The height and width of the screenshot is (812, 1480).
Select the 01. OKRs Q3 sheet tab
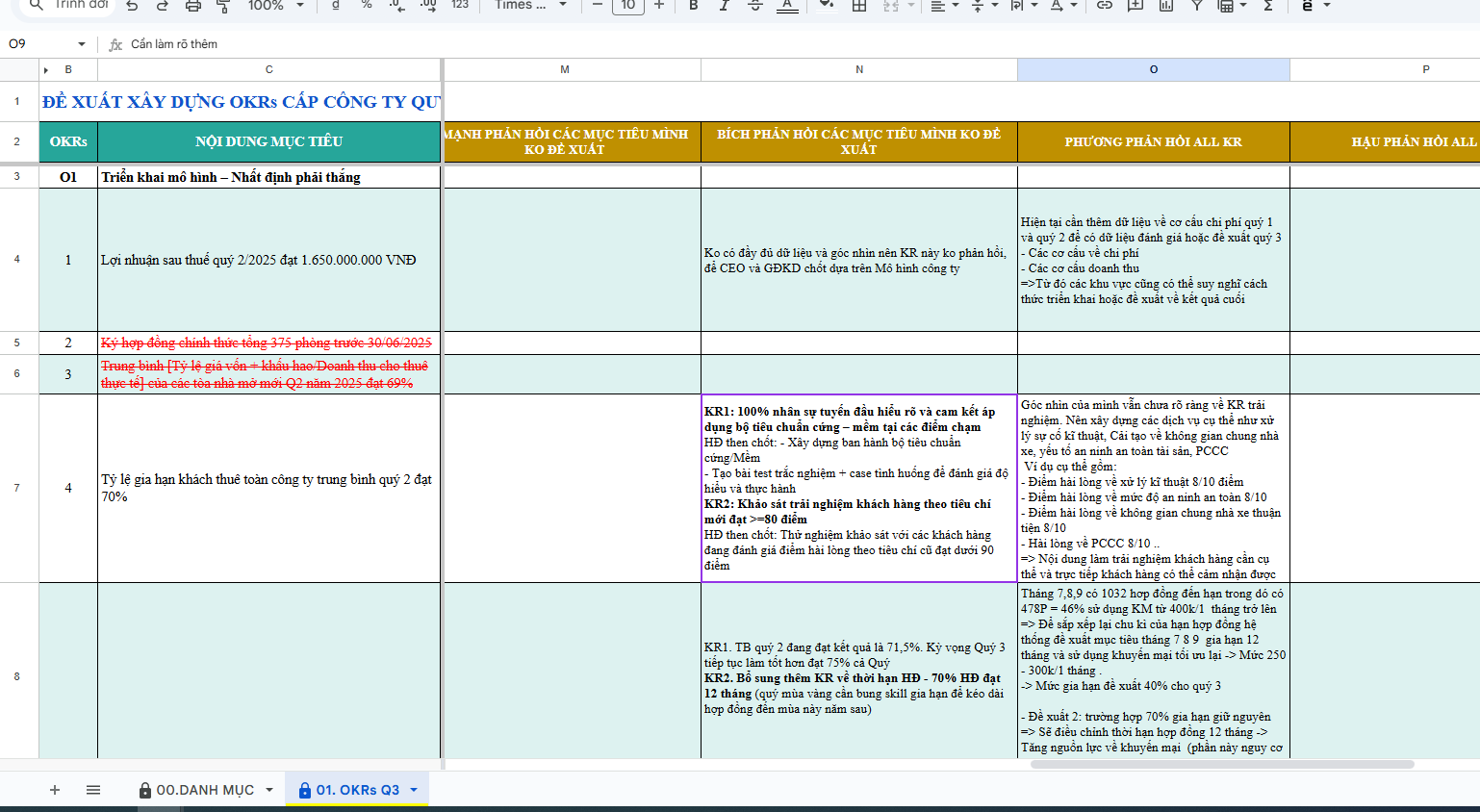coord(357,790)
